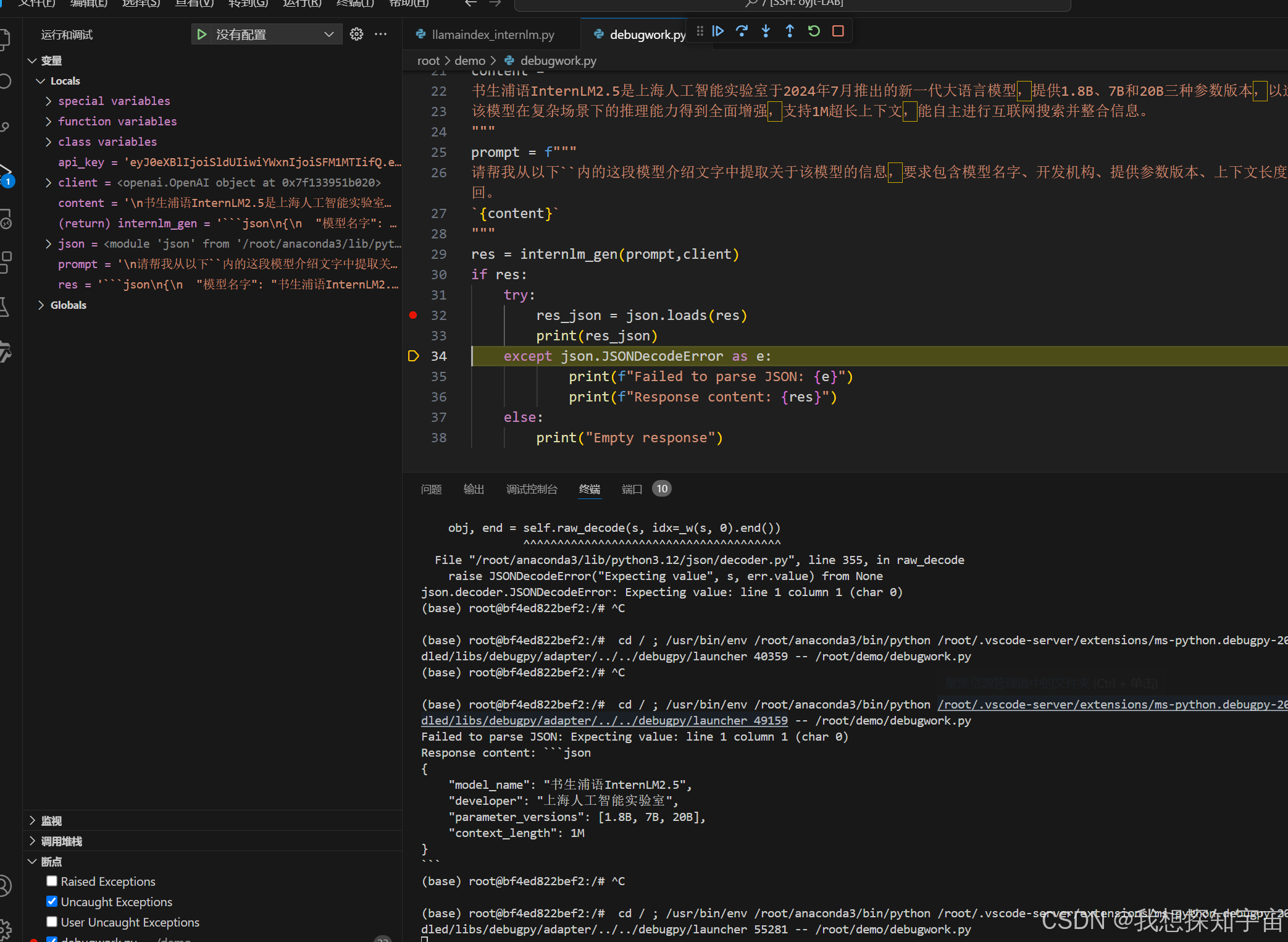This screenshot has height=942, width=1288.
Task: Open the 调试控制台 panel tab
Action: click(x=531, y=489)
